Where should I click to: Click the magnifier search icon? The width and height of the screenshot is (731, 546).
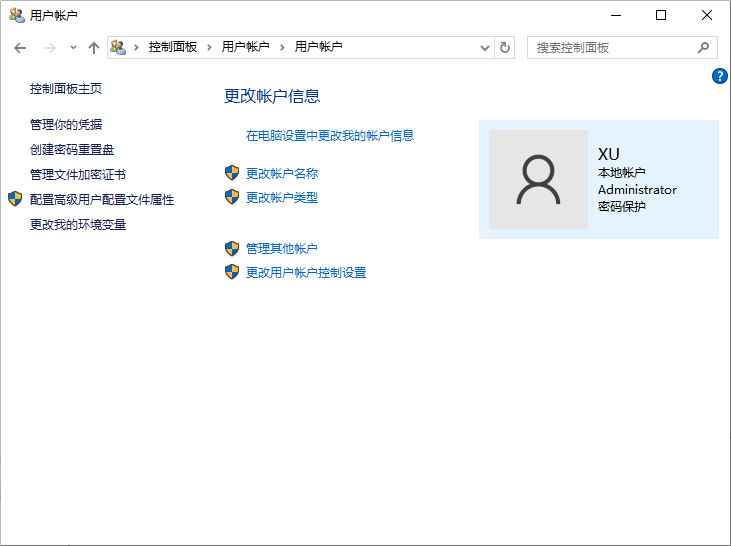click(x=703, y=48)
